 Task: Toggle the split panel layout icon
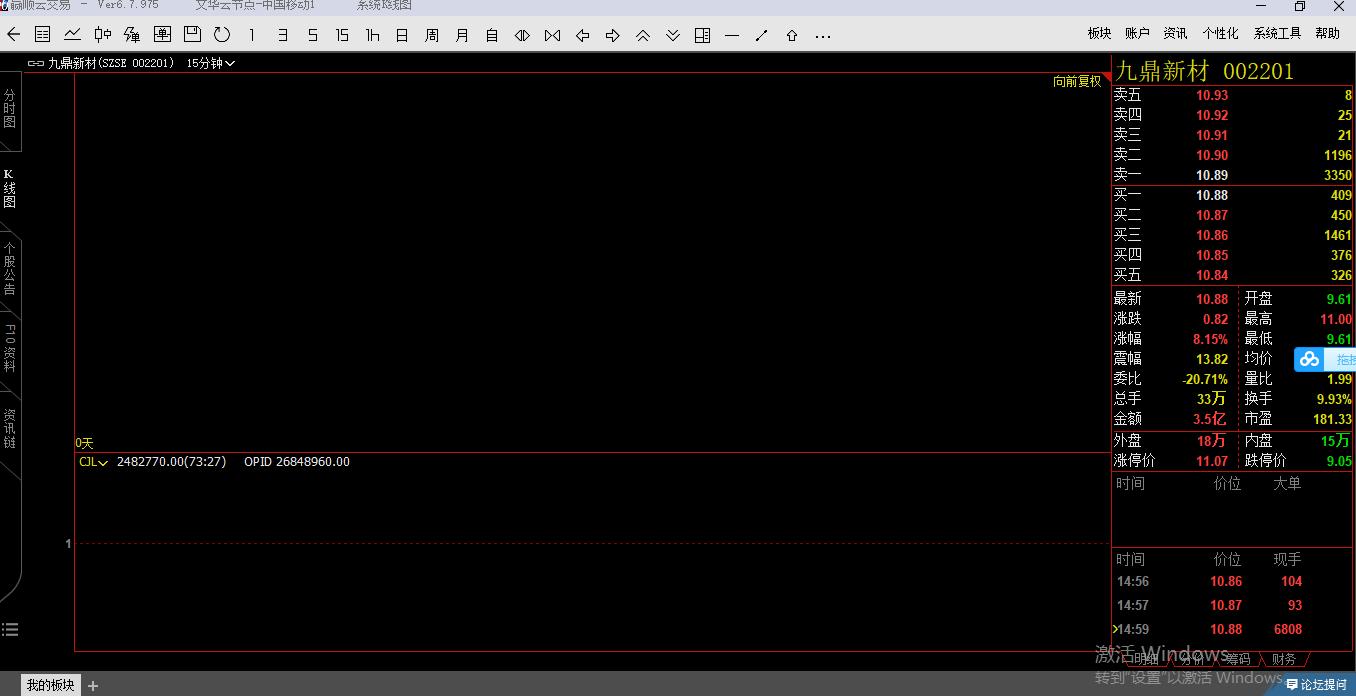[x=702, y=35]
